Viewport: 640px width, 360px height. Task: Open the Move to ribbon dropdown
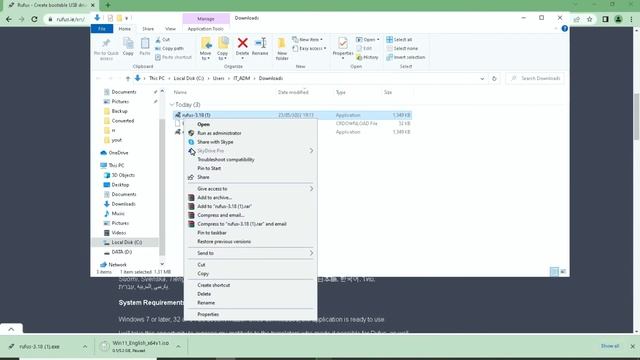pyautogui.click(x=206, y=49)
